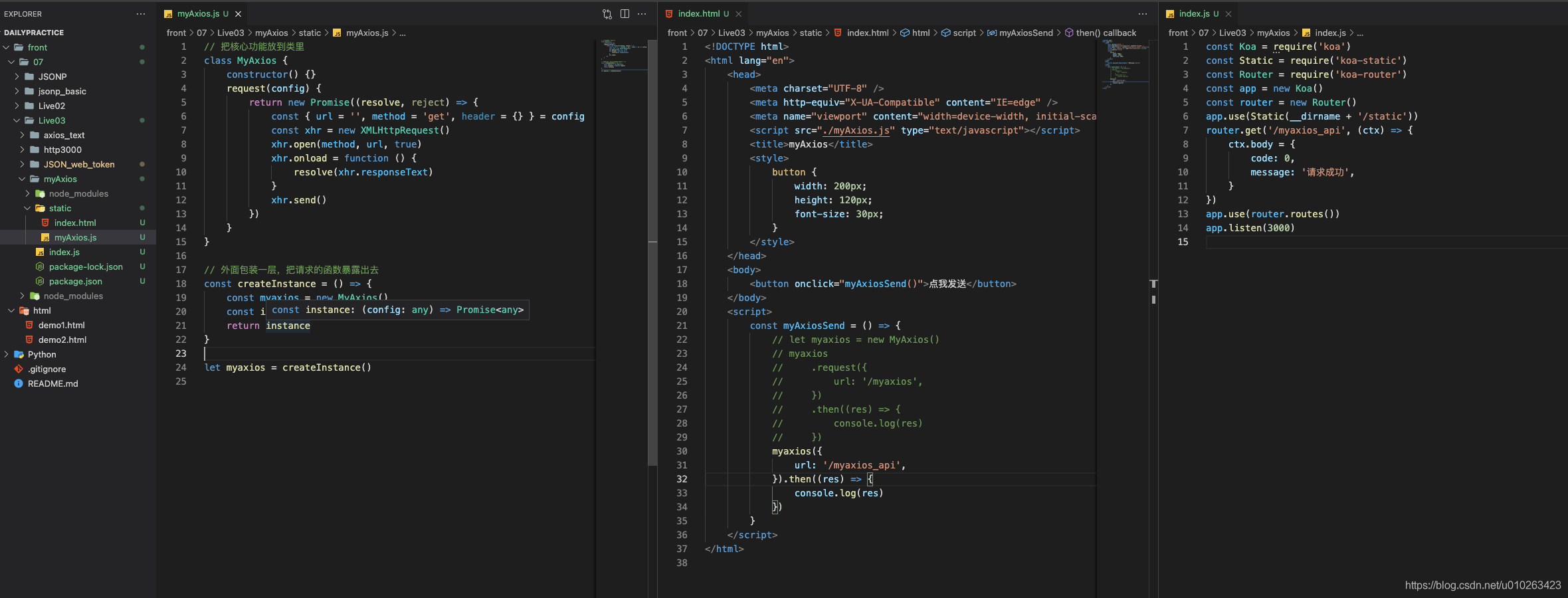1568x598 pixels.
Task: Click 'index.js' breadcrumb in right editor
Action: click(1324, 33)
